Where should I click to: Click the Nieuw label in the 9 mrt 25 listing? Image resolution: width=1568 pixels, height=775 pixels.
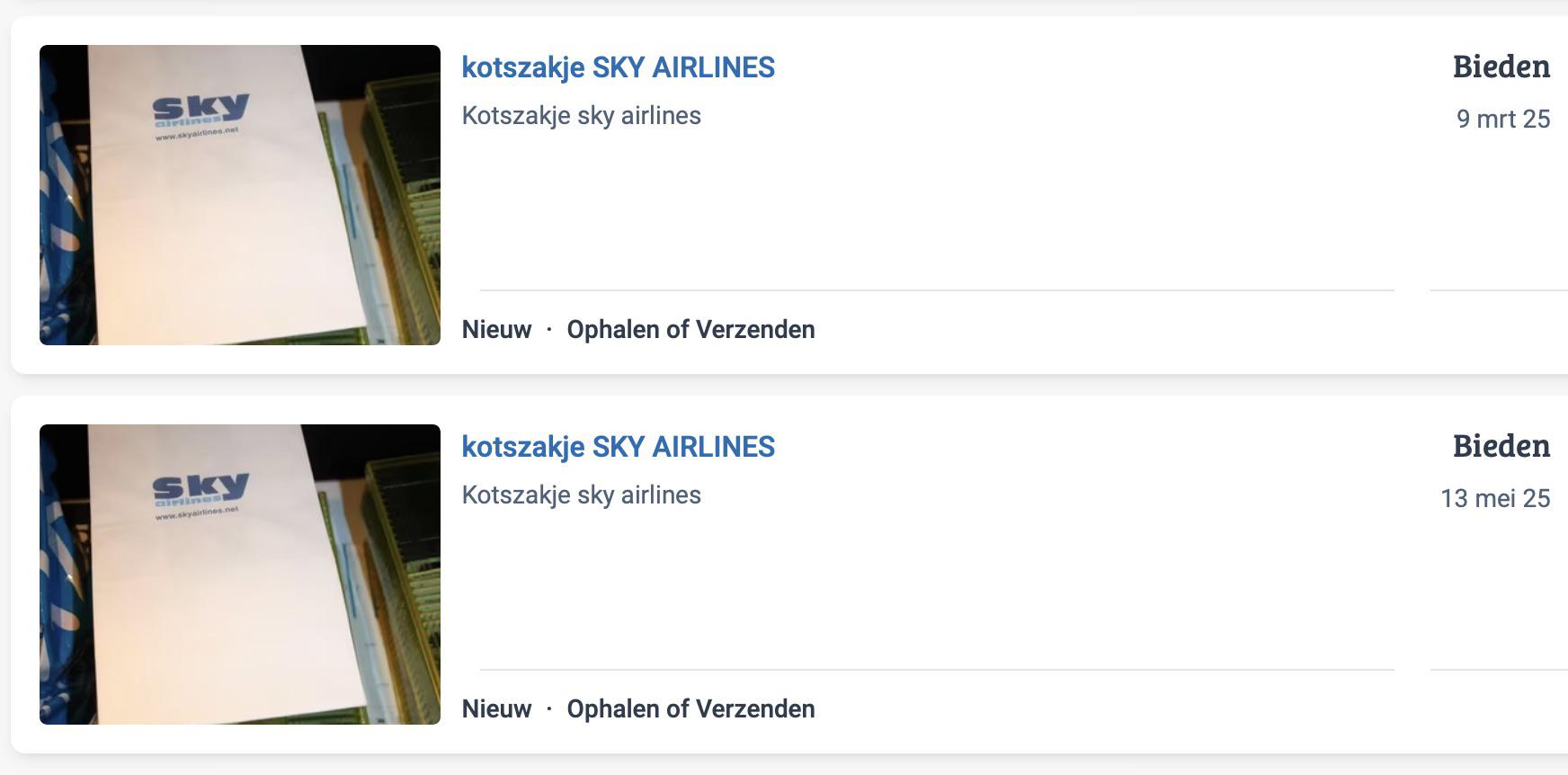[496, 330]
